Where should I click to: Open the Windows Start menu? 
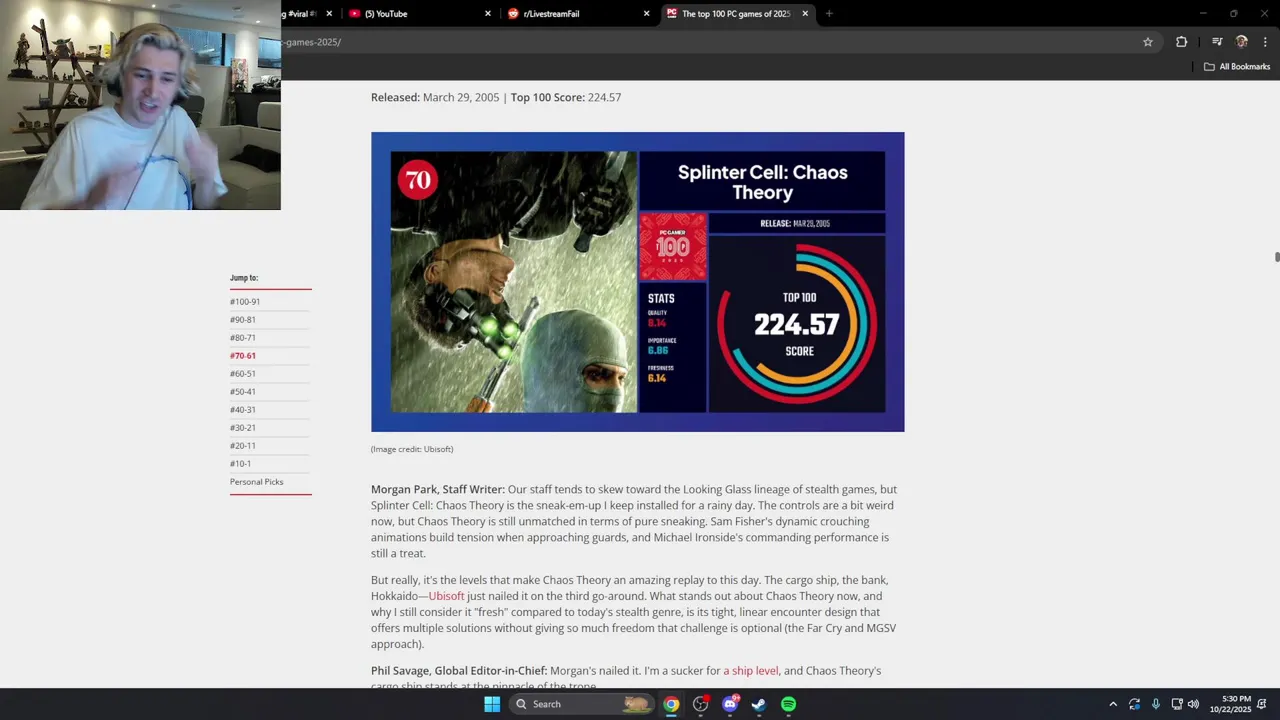click(x=492, y=704)
